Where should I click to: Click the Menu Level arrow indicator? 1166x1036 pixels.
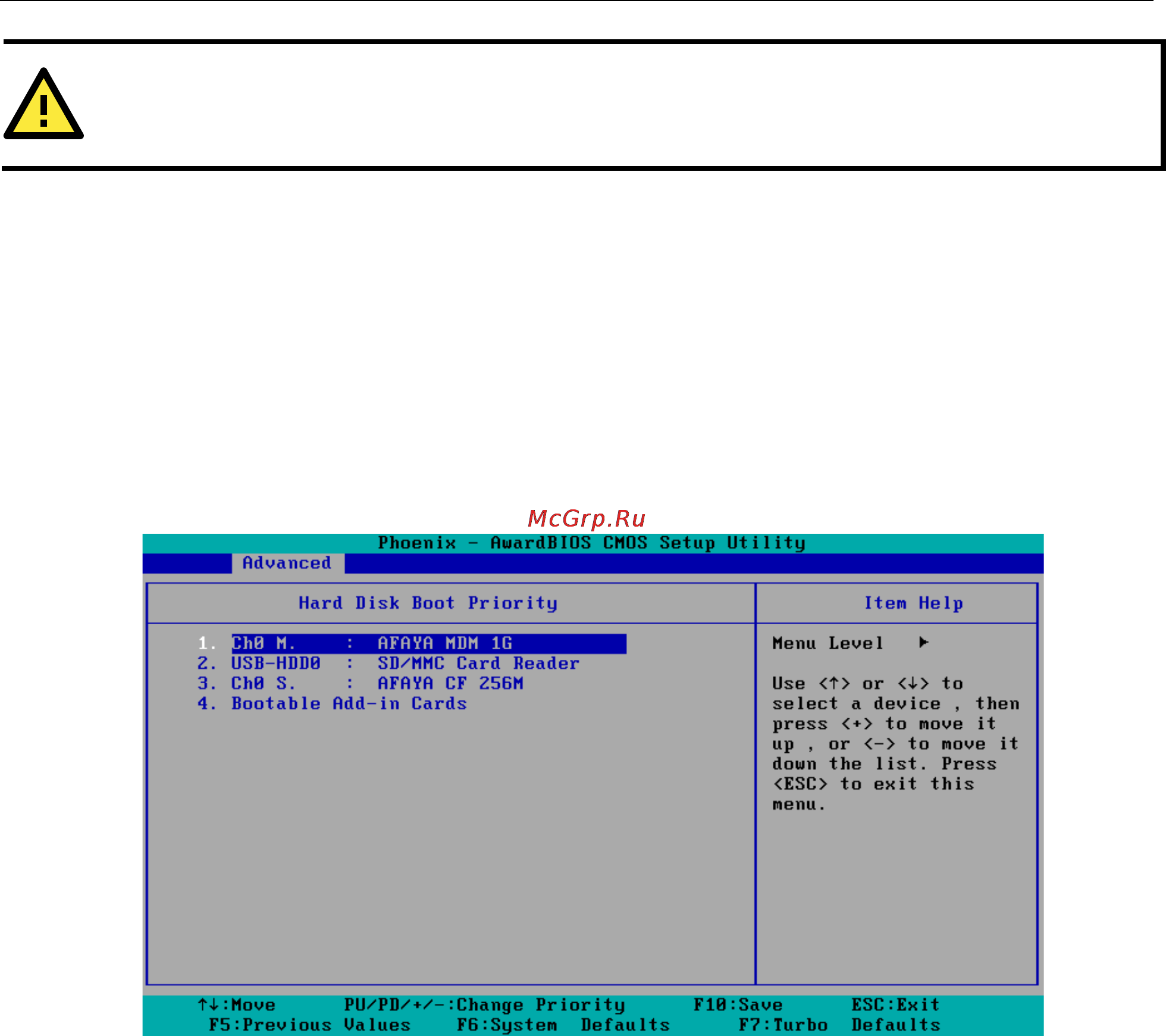924,643
